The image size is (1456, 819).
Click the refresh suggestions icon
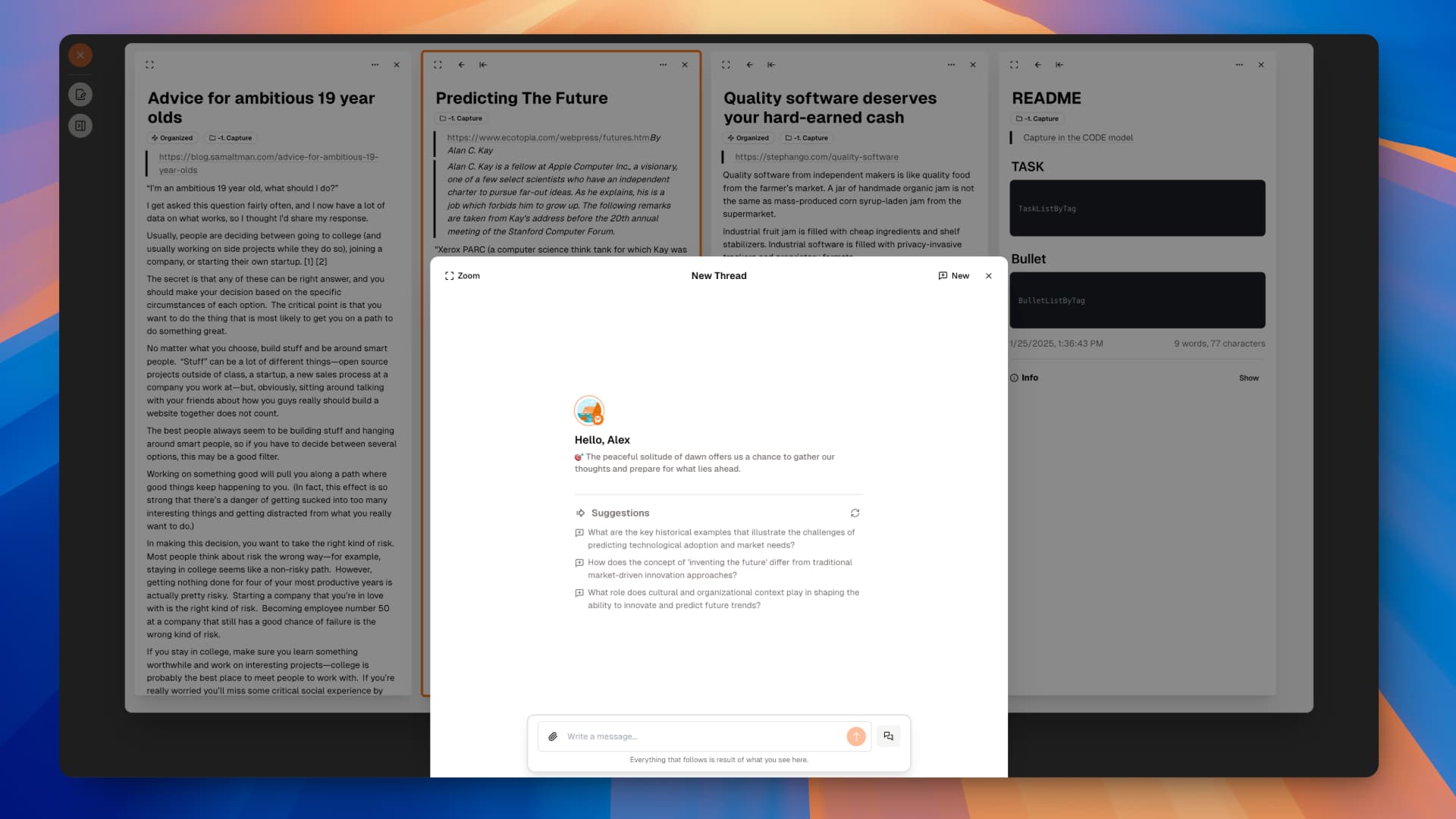(x=855, y=513)
